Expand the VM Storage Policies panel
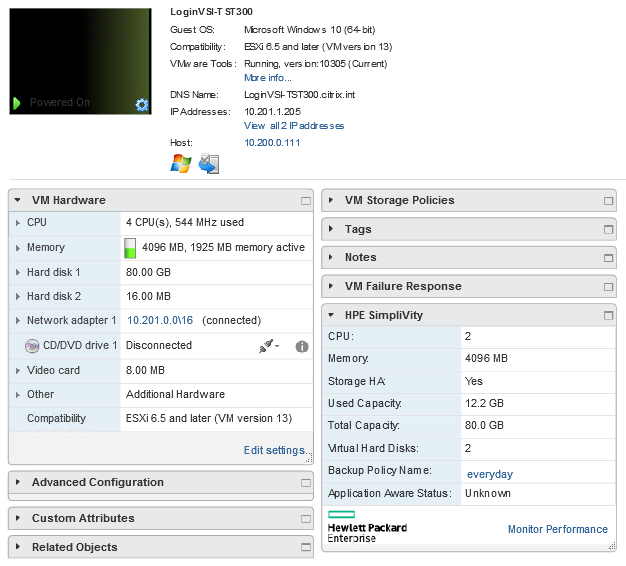The height and width of the screenshot is (566, 626). [x=331, y=201]
